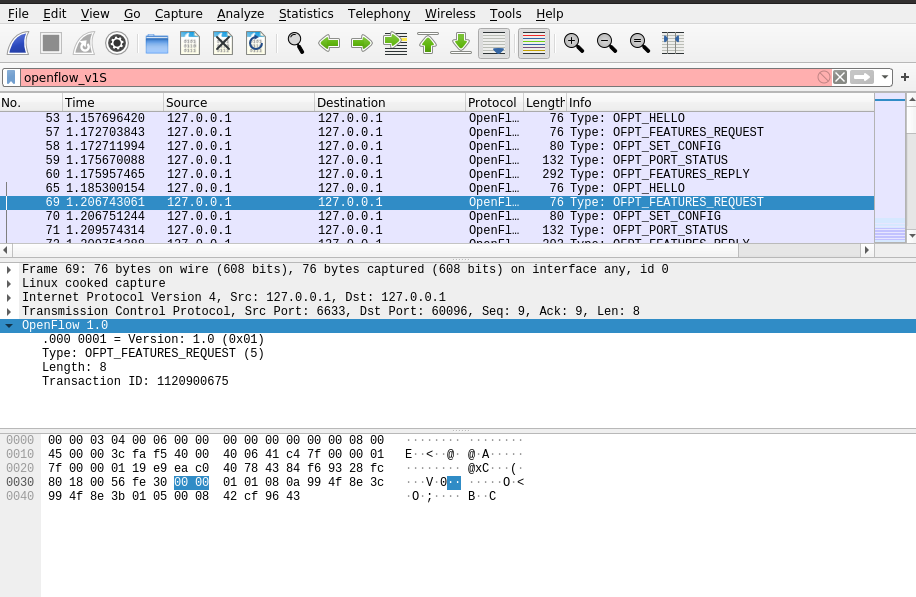Screen dimensions: 916x597
Task: Sort by the Protocol column header
Action: click(494, 103)
